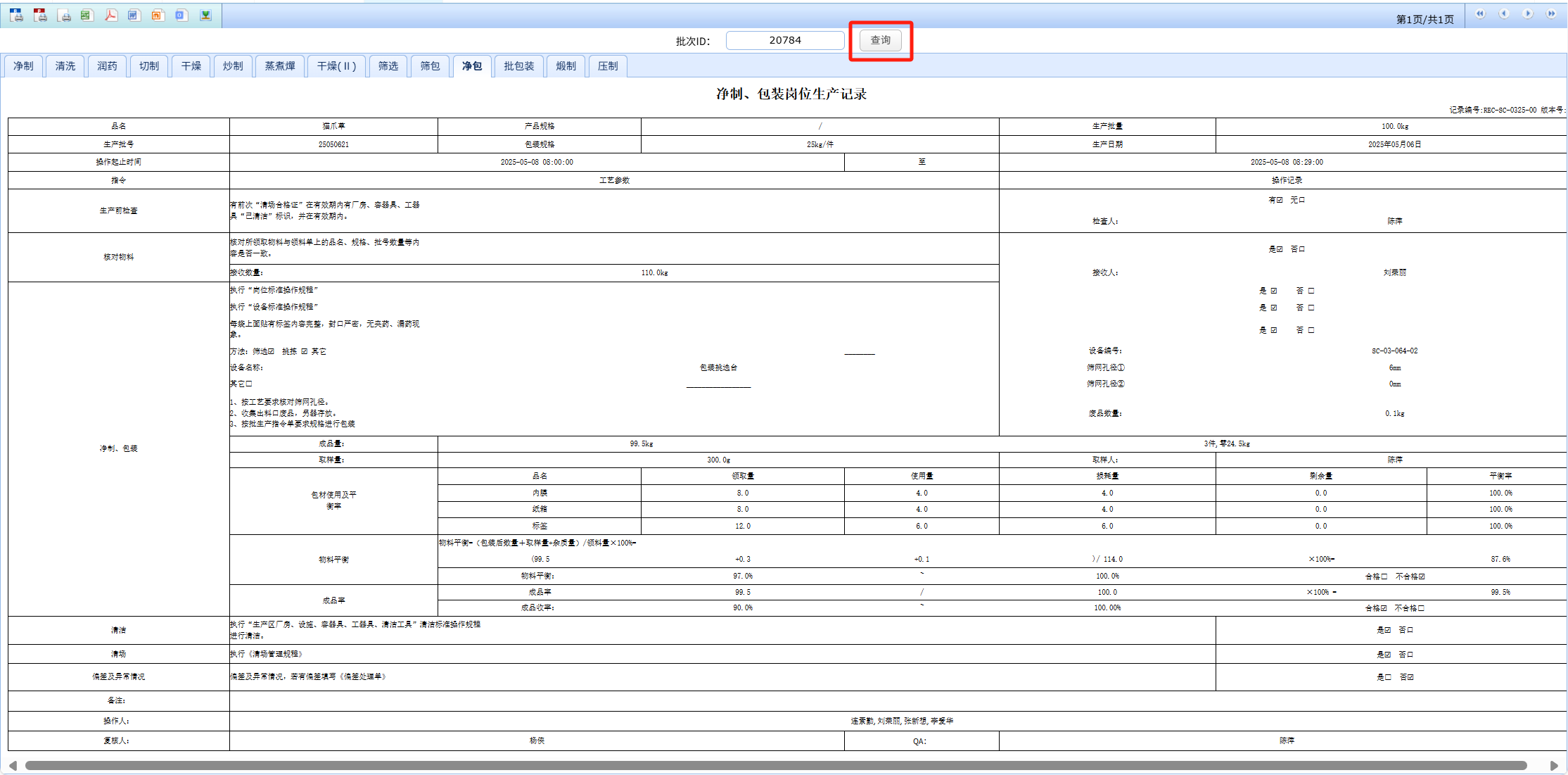Click the applet print icon with blue header

[x=16, y=15]
